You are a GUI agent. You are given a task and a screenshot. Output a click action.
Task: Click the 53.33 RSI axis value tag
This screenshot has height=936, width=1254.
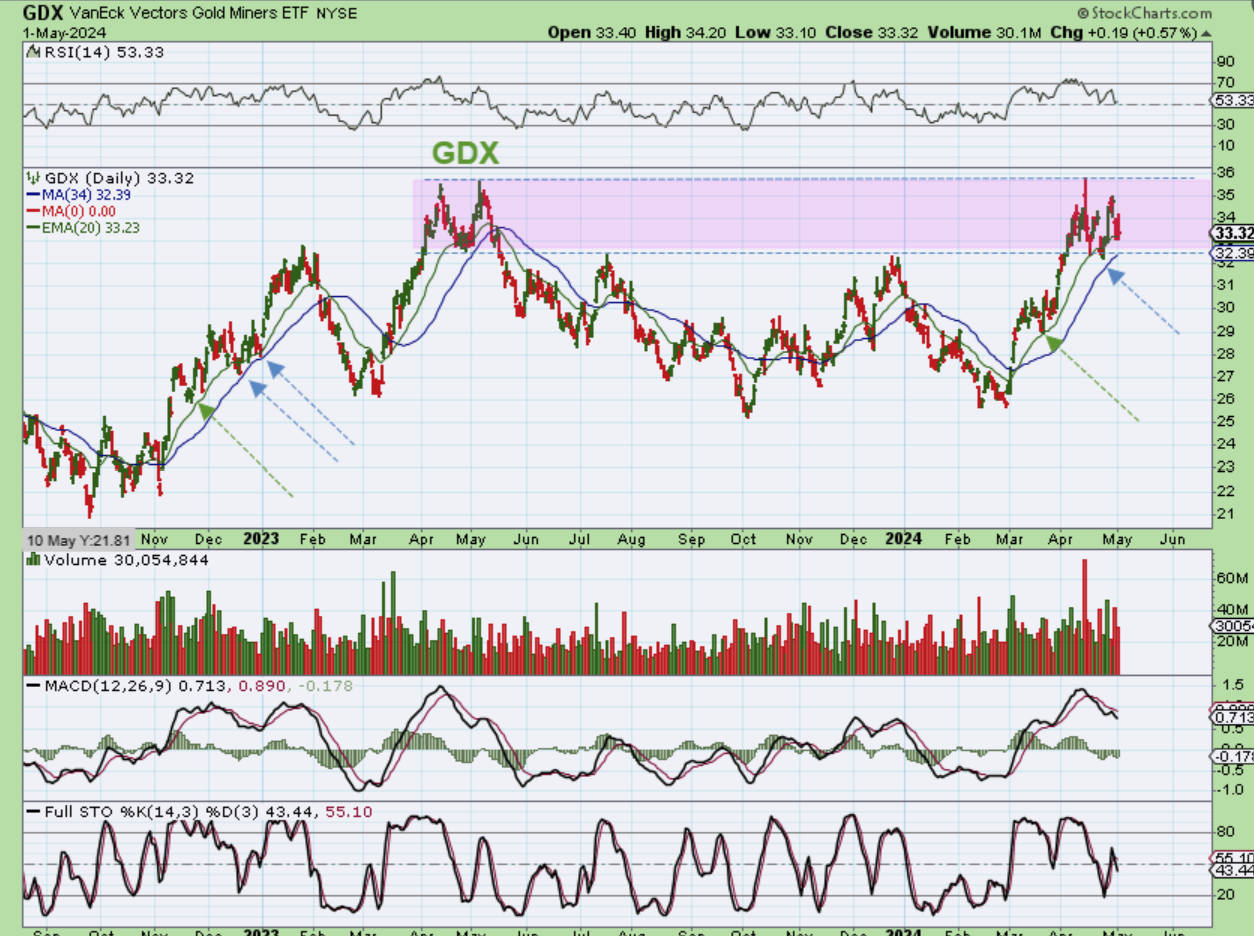pyautogui.click(x=1233, y=101)
